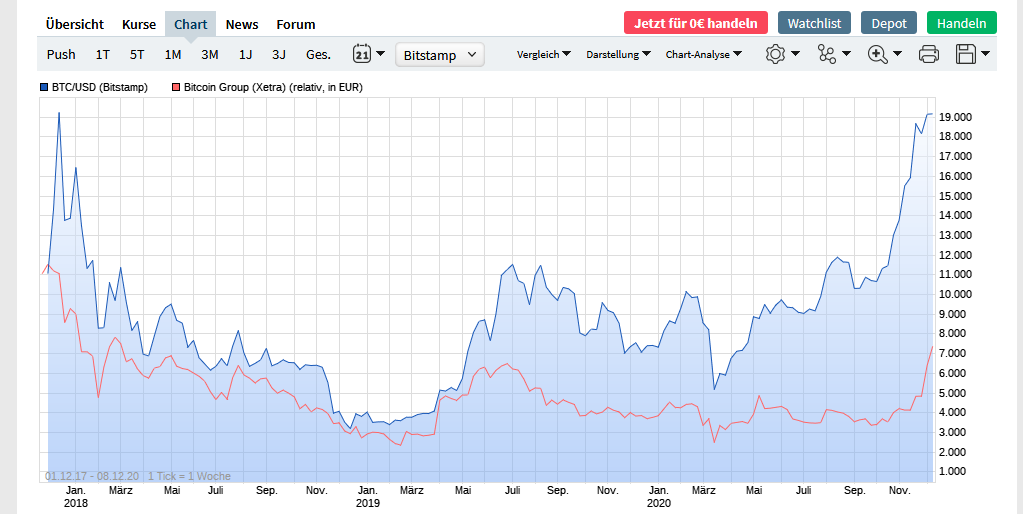Image resolution: width=1023 pixels, height=514 pixels.
Task: Click the Watchlist button
Action: [814, 23]
